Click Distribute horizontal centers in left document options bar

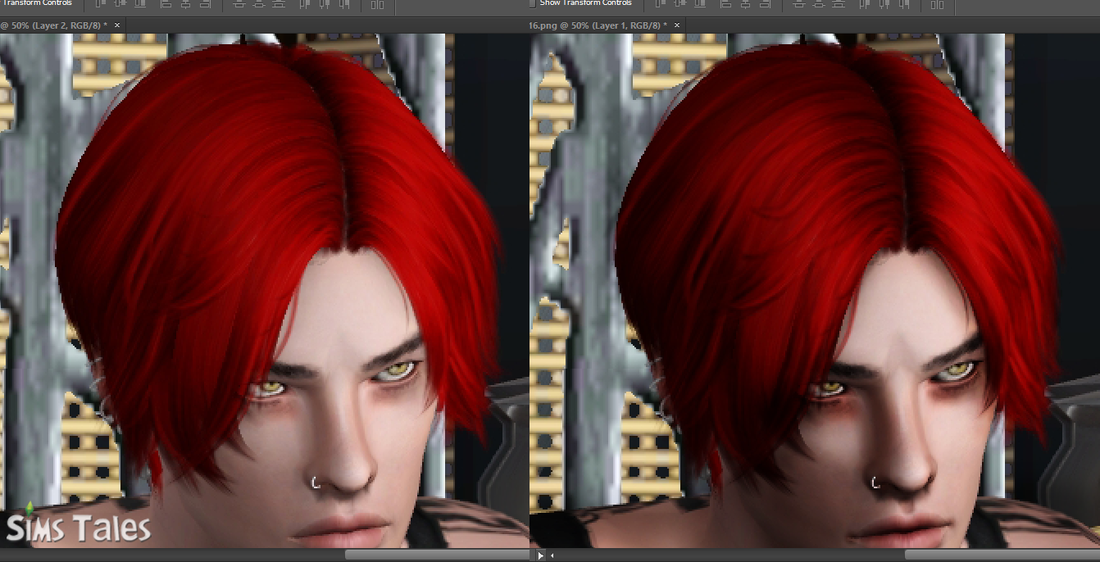click(324, 4)
